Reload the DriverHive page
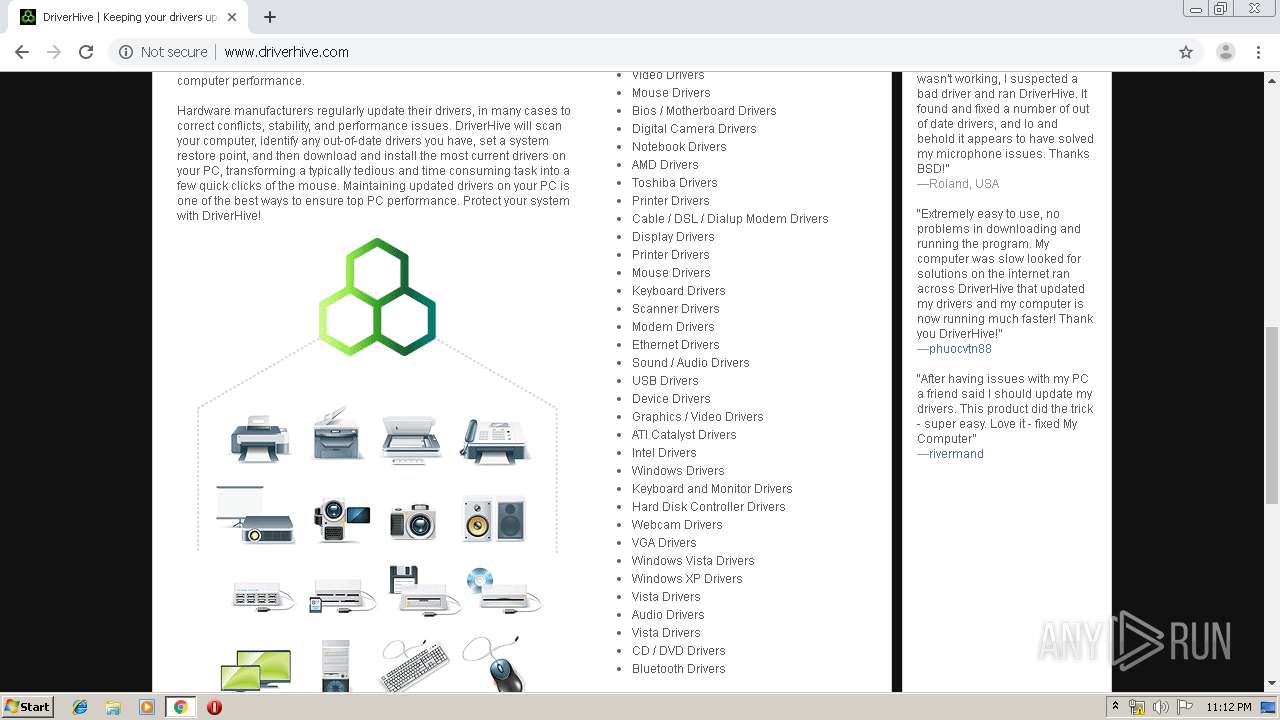Viewport: 1280px width, 720px height. [86, 52]
